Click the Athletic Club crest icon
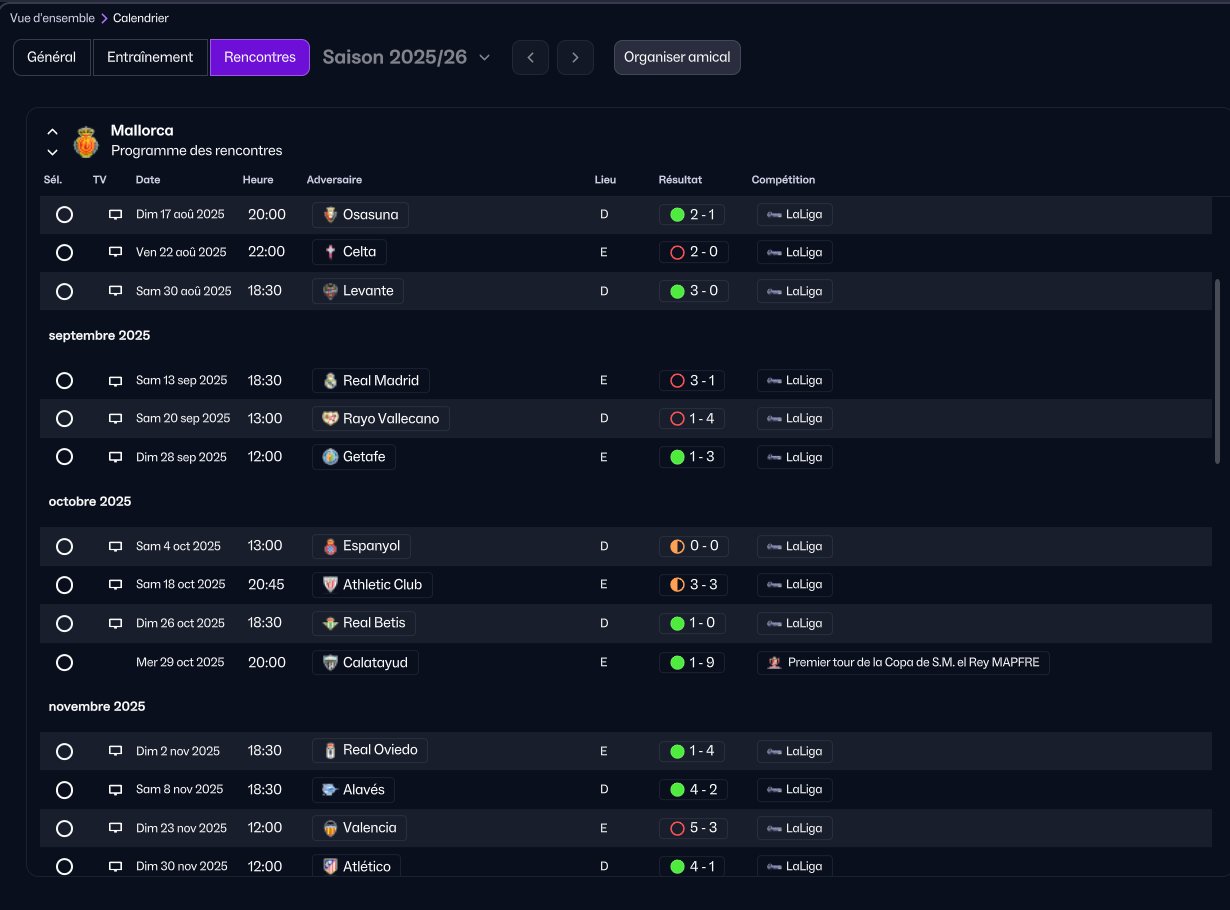The width and height of the screenshot is (1230, 910). point(330,584)
